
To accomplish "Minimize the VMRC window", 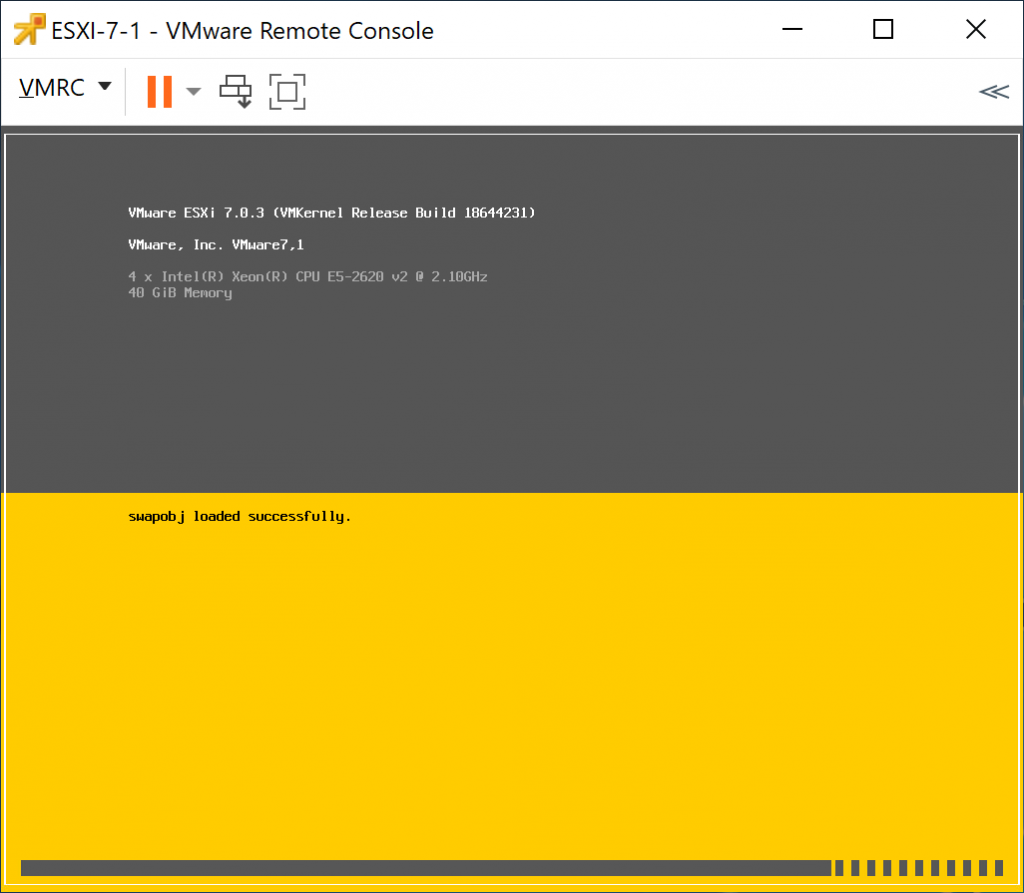I will pyautogui.click(x=792, y=29).
